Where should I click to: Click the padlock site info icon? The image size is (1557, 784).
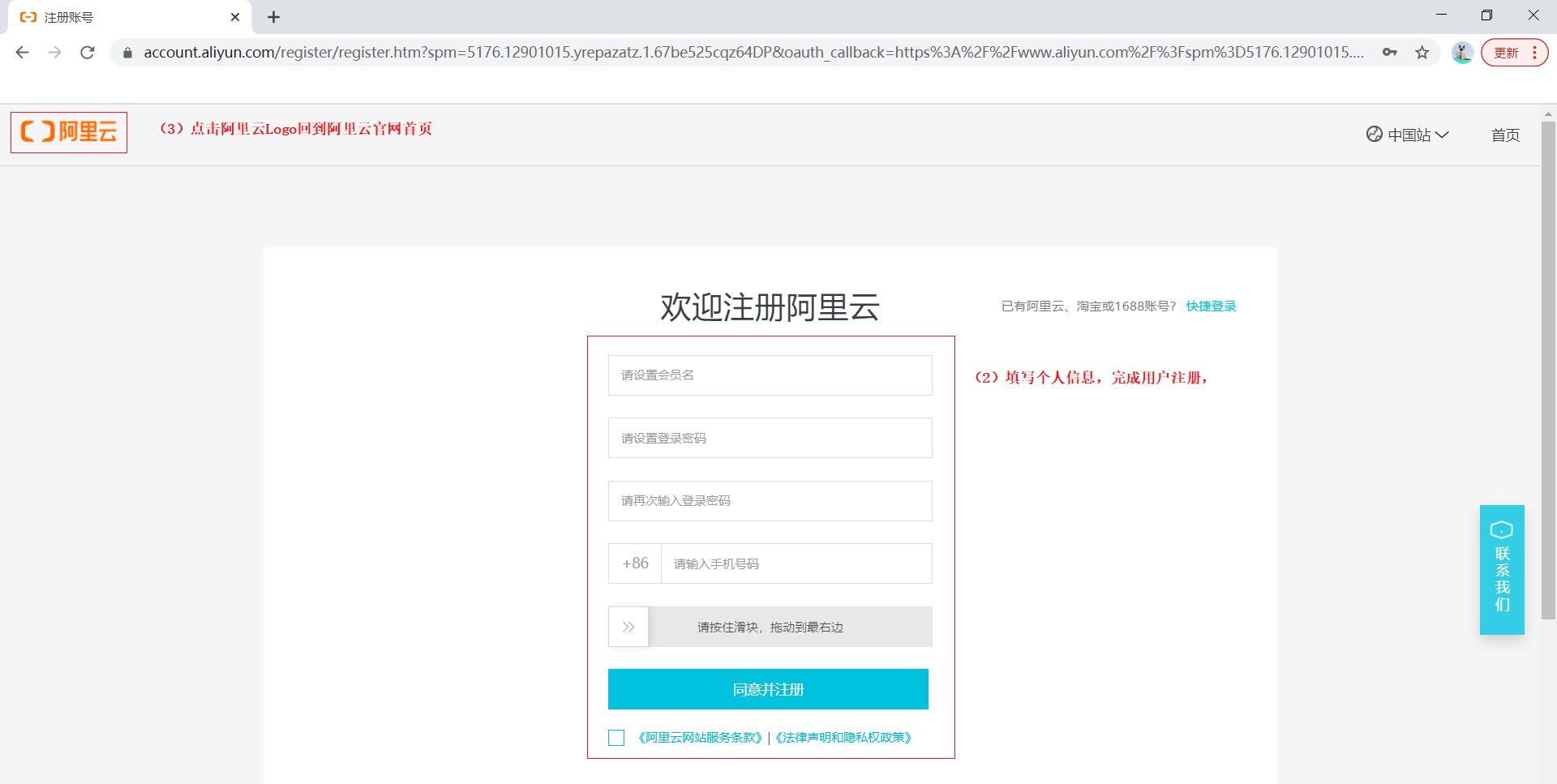127,53
